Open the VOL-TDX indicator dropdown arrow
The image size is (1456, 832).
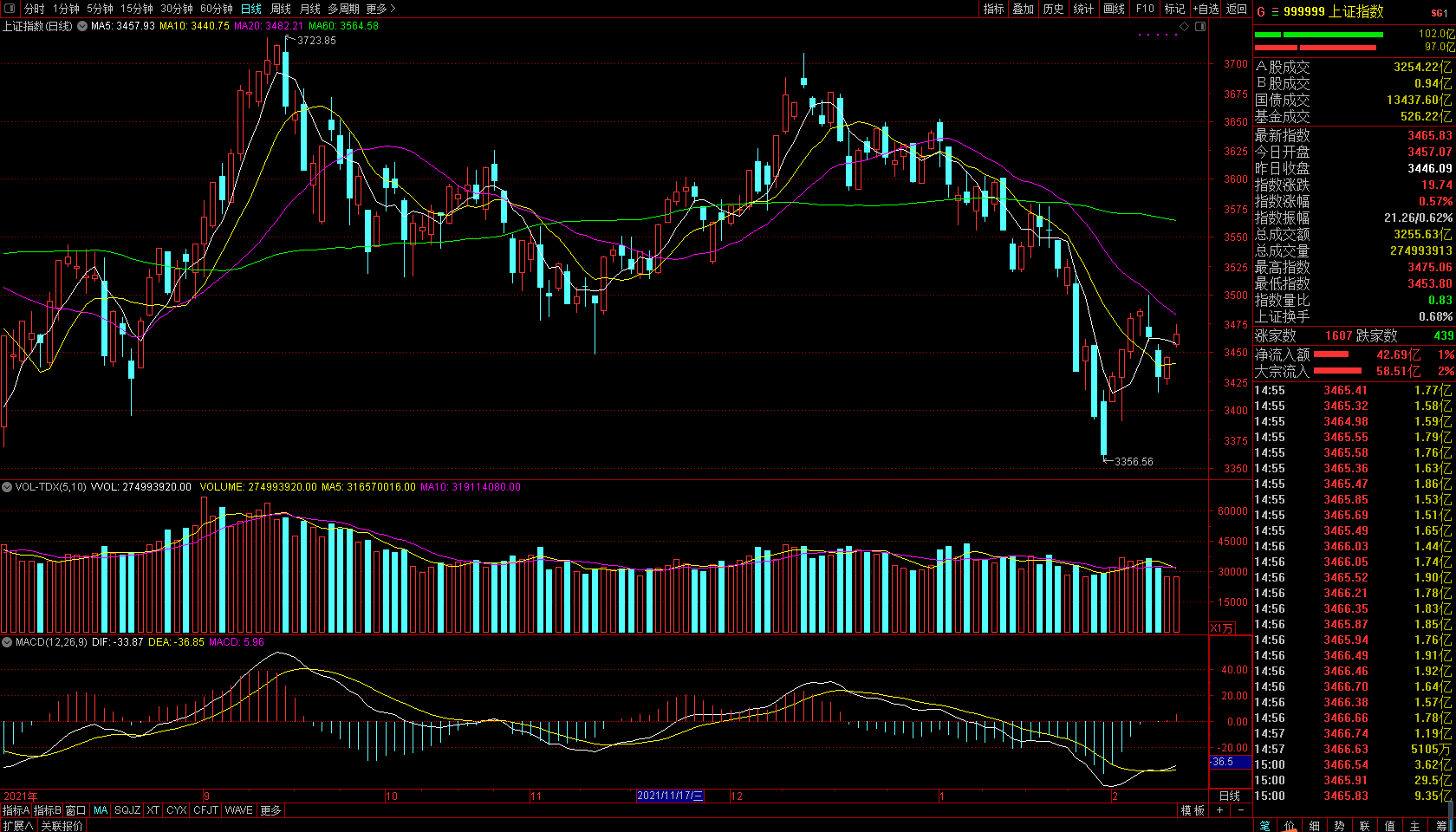pyautogui.click(x=7, y=487)
